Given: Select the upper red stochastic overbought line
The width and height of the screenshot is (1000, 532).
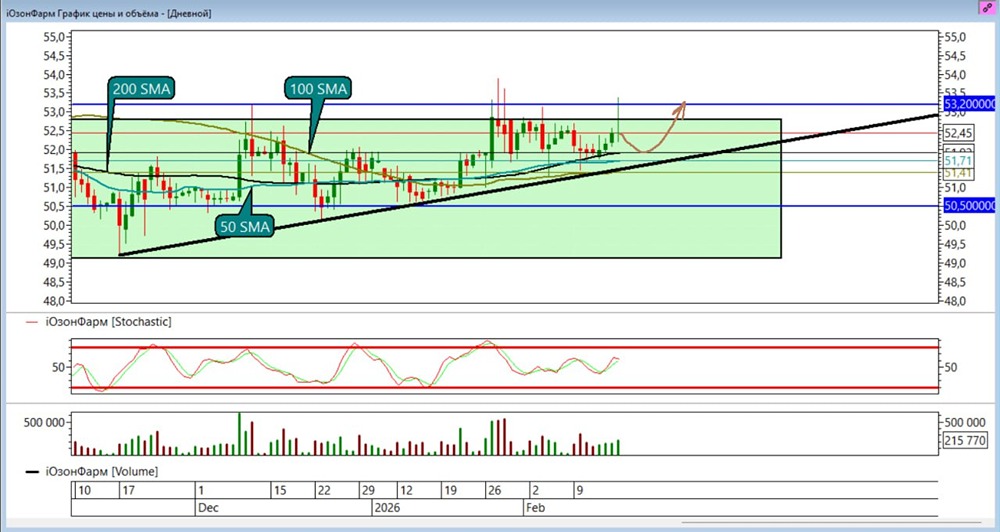Looking at the screenshot, I should pos(504,347).
